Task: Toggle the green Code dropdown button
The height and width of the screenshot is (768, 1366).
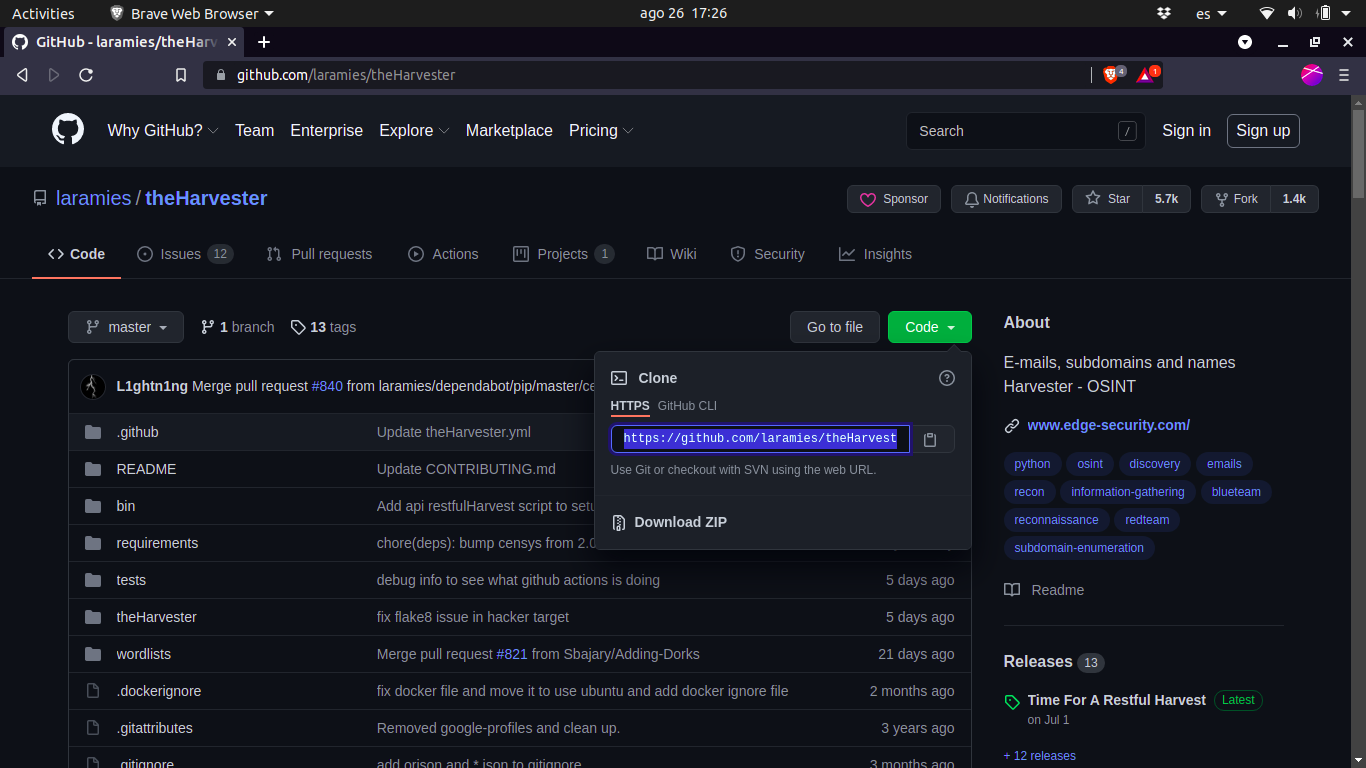Action: [x=930, y=327]
